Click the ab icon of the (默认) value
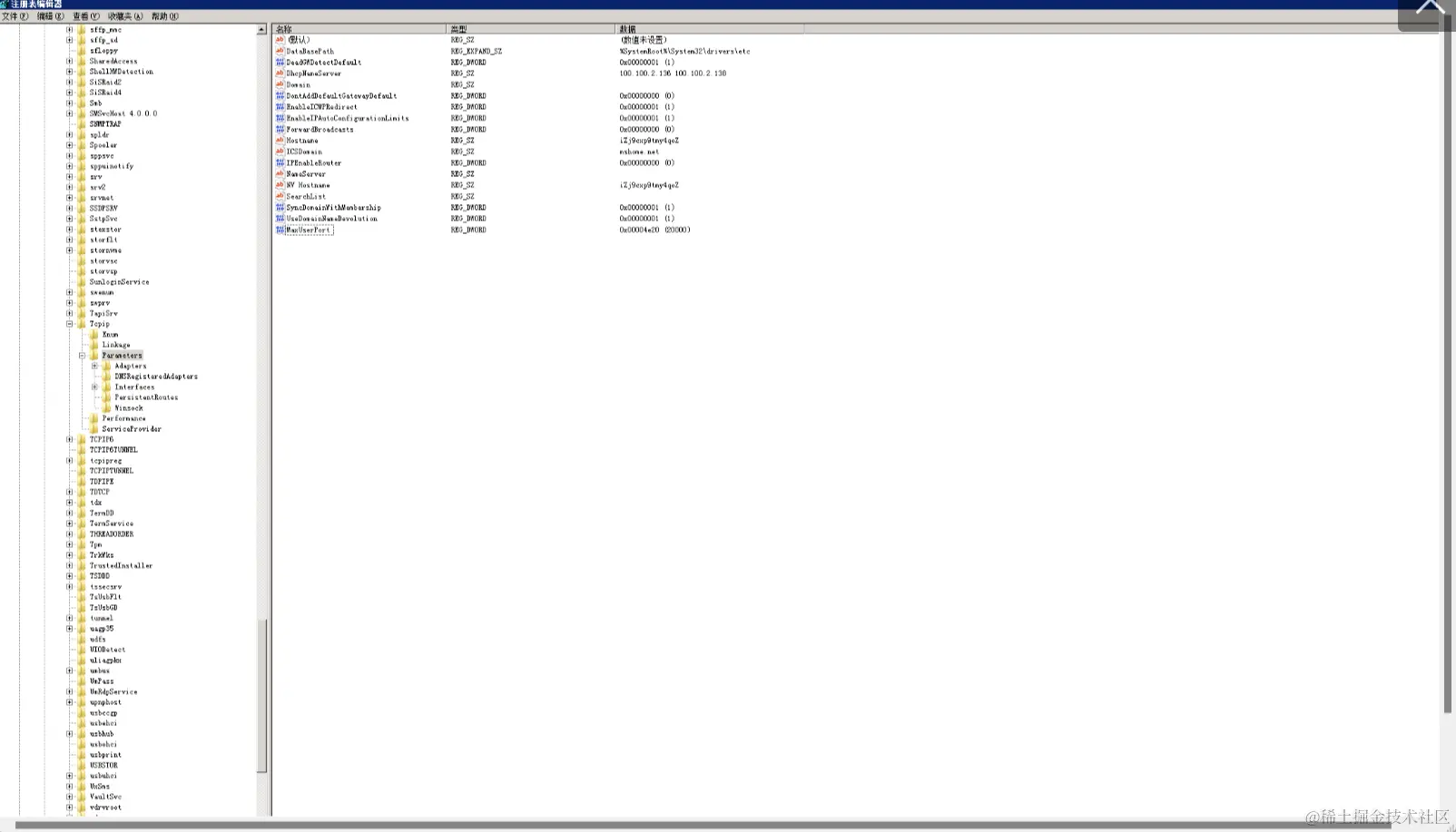This screenshot has height=832, width=1456. click(280, 40)
